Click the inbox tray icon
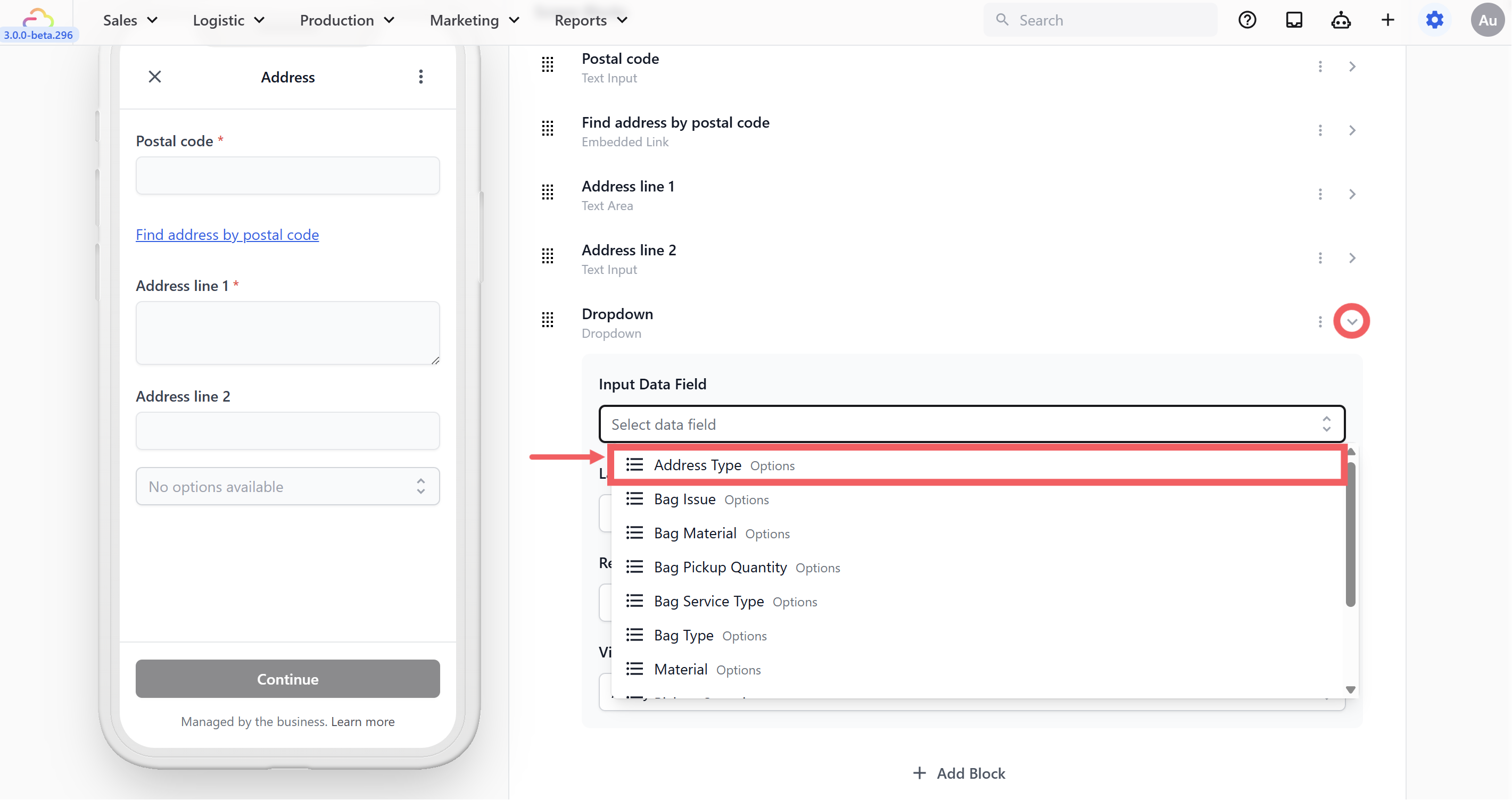 [1294, 20]
